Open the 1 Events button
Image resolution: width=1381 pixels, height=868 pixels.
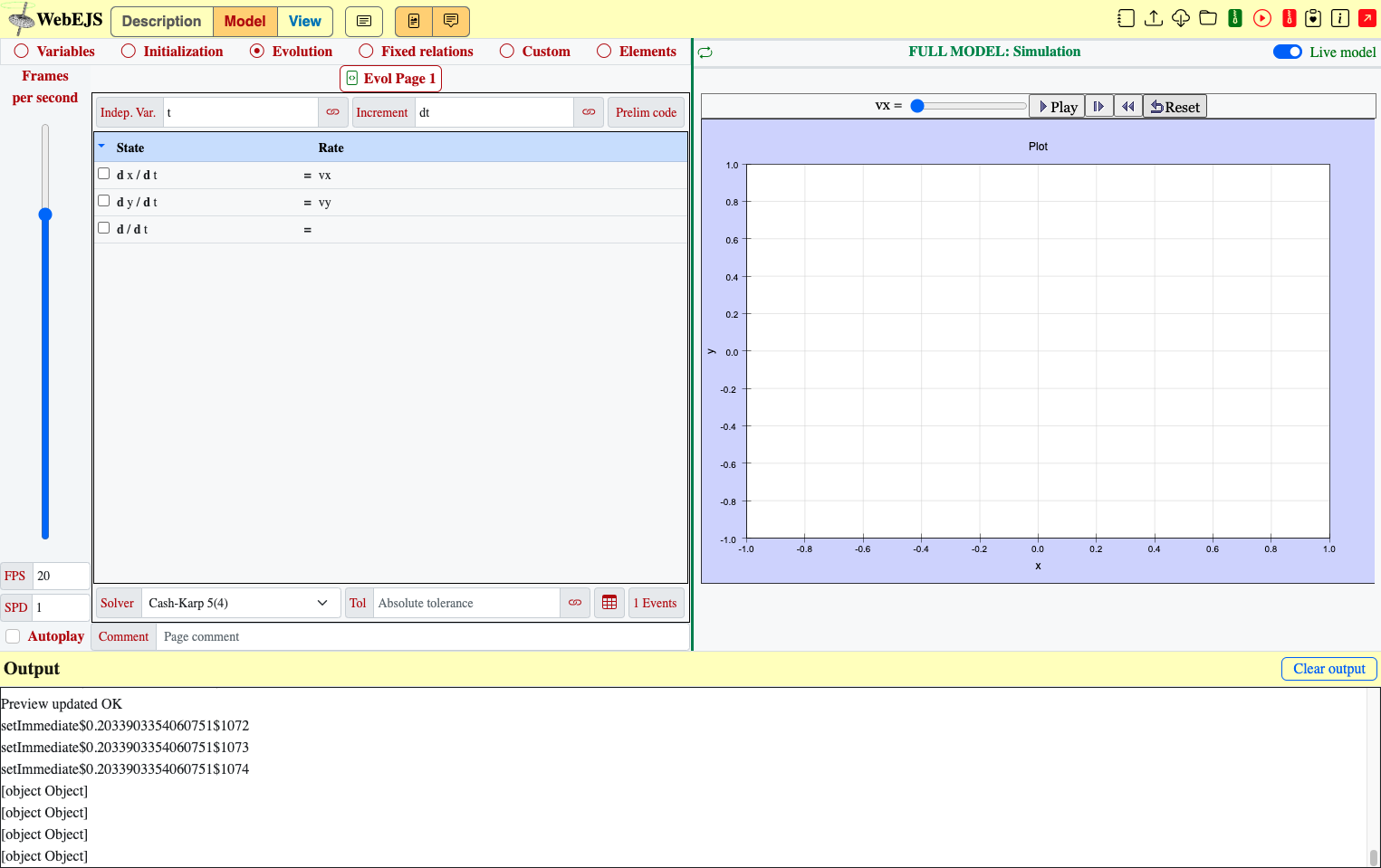click(656, 603)
